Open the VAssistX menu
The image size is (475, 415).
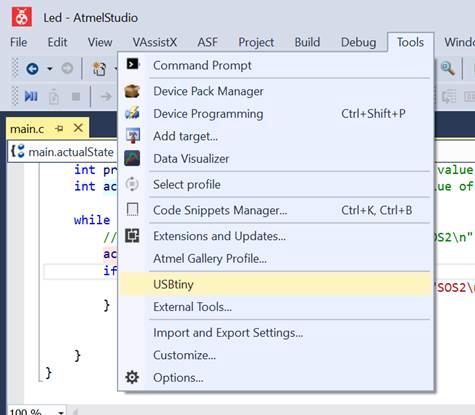point(155,42)
